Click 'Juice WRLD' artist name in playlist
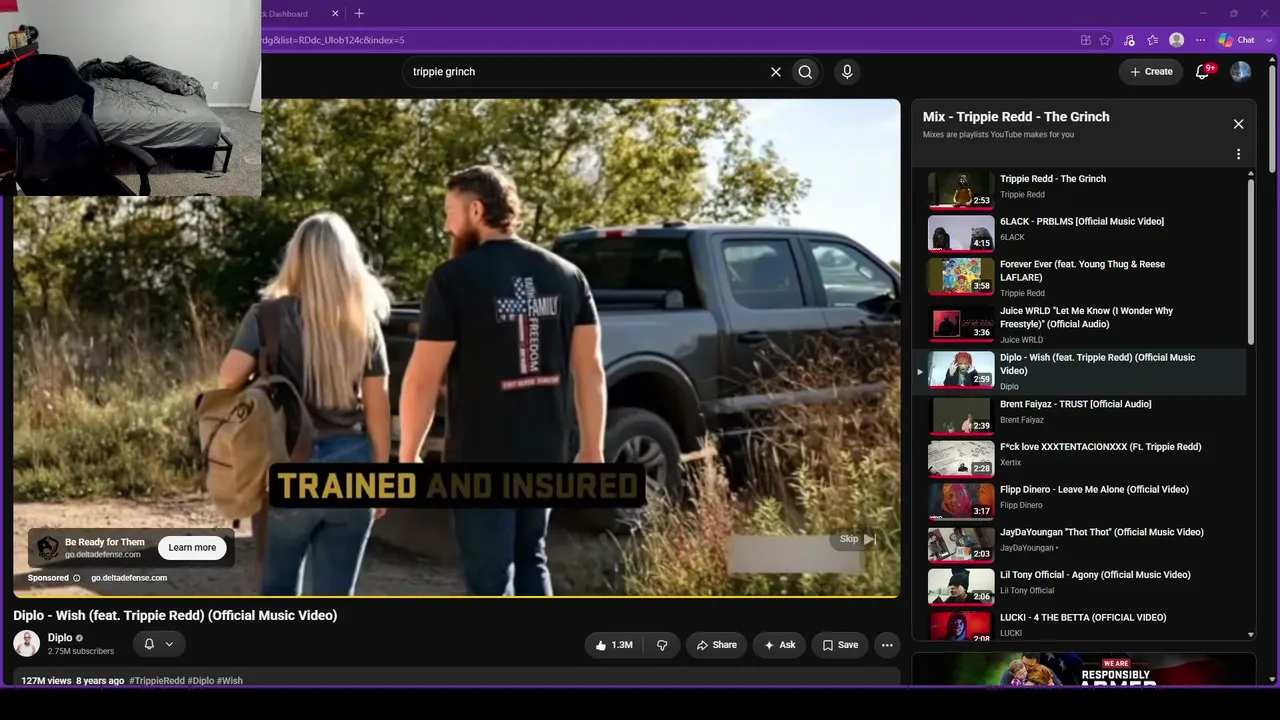 point(1025,340)
